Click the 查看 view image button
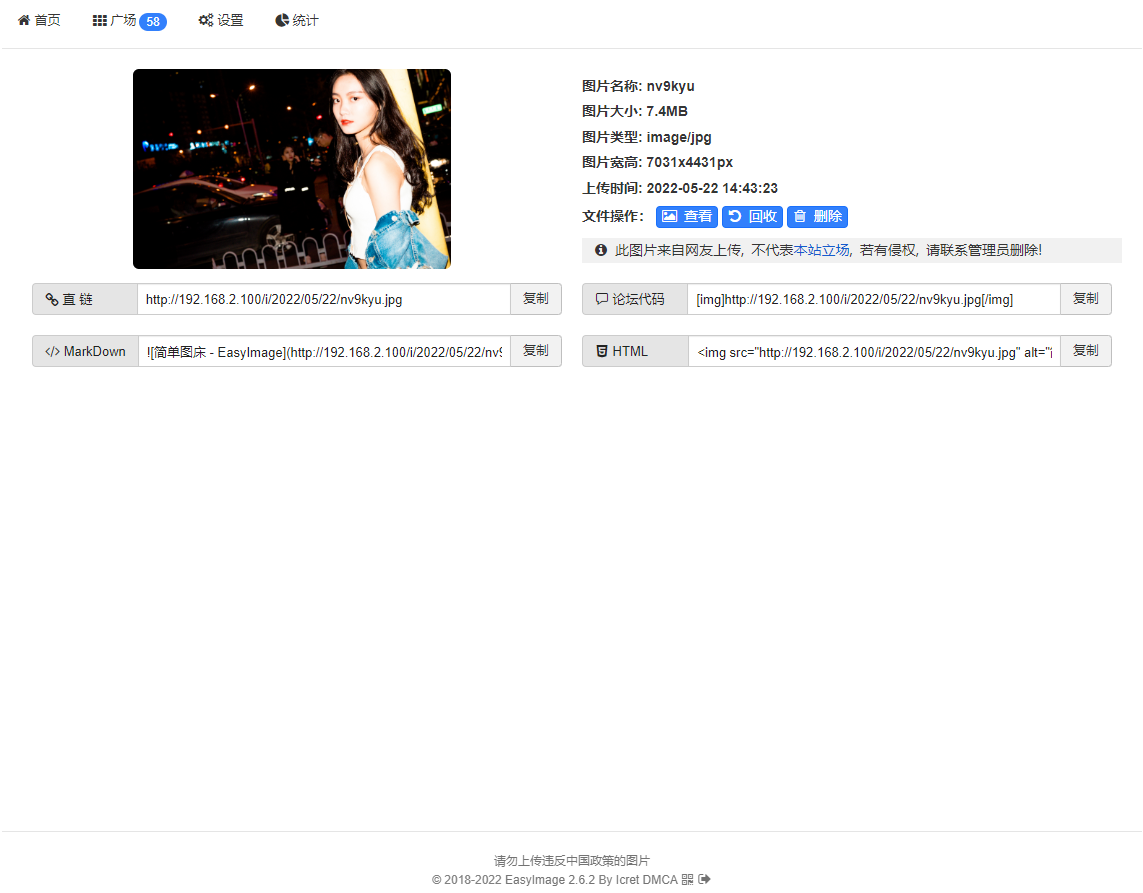This screenshot has width=1143, height=893. [x=687, y=216]
